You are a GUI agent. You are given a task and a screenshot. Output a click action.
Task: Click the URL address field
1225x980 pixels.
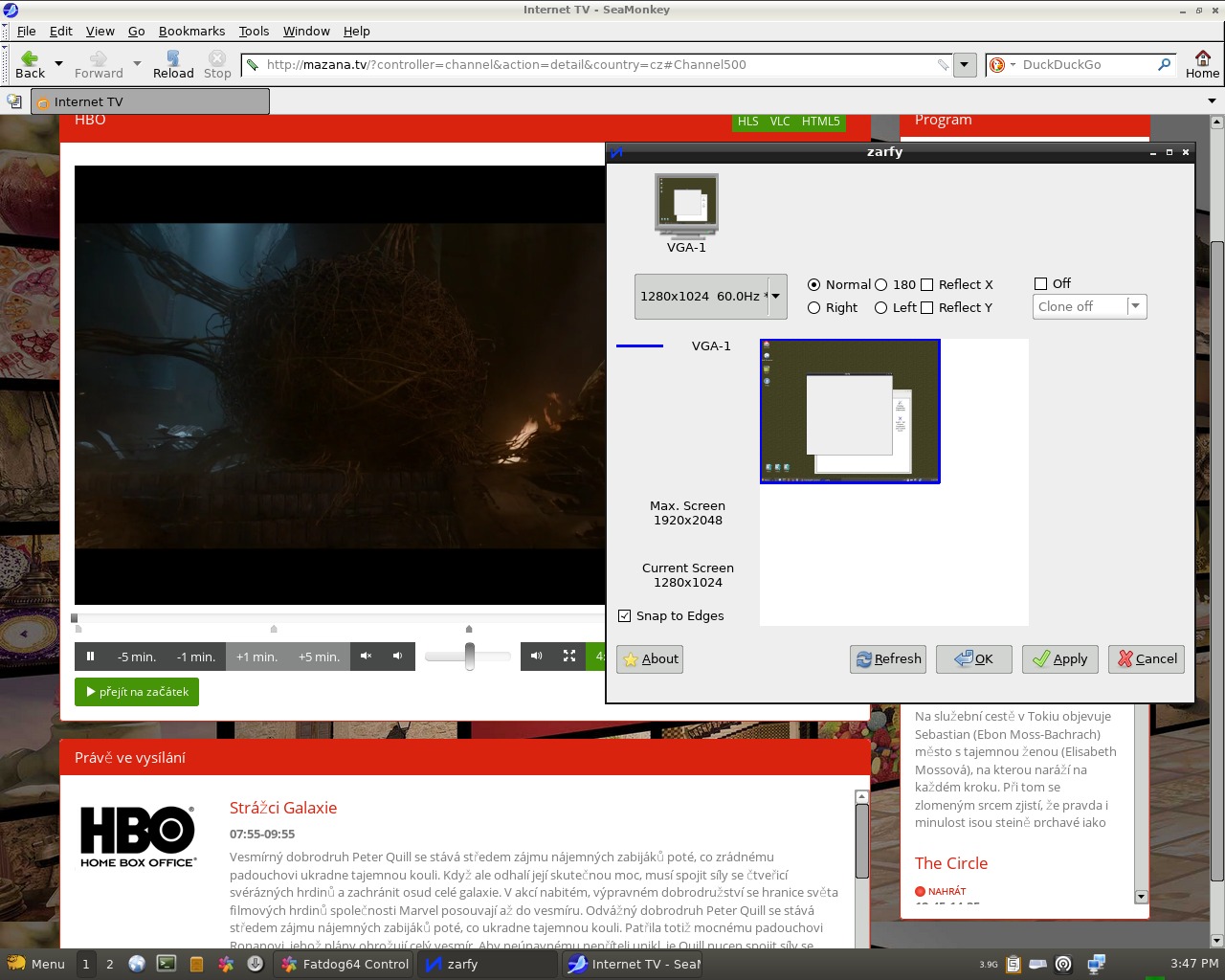(598, 65)
